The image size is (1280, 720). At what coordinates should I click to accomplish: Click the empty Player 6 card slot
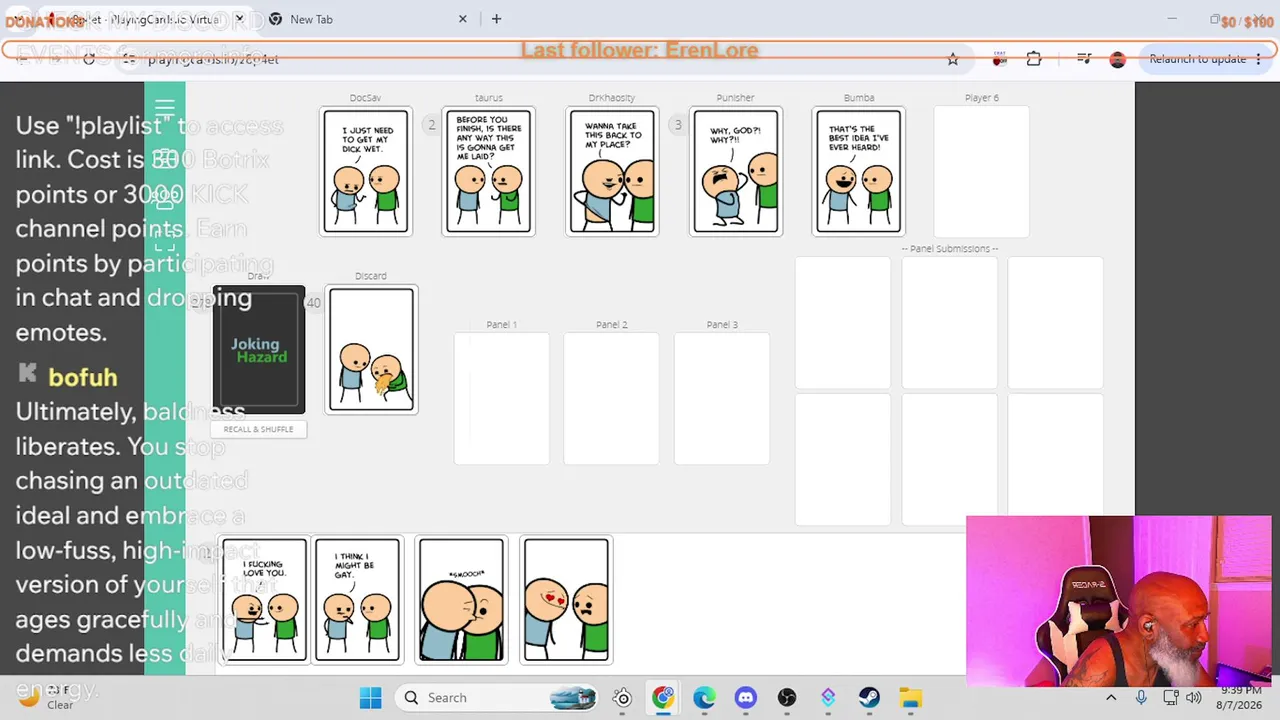tap(981, 171)
